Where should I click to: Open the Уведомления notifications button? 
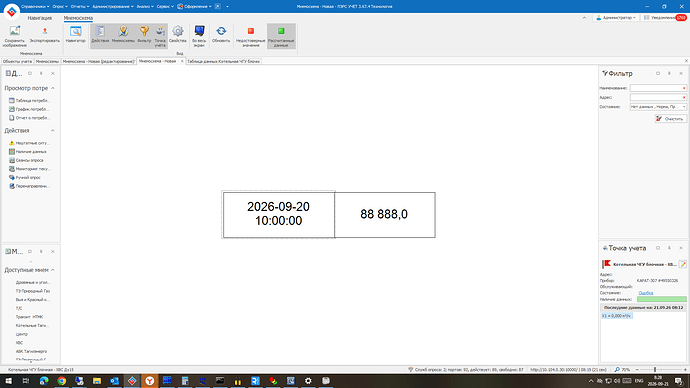tap(665, 18)
